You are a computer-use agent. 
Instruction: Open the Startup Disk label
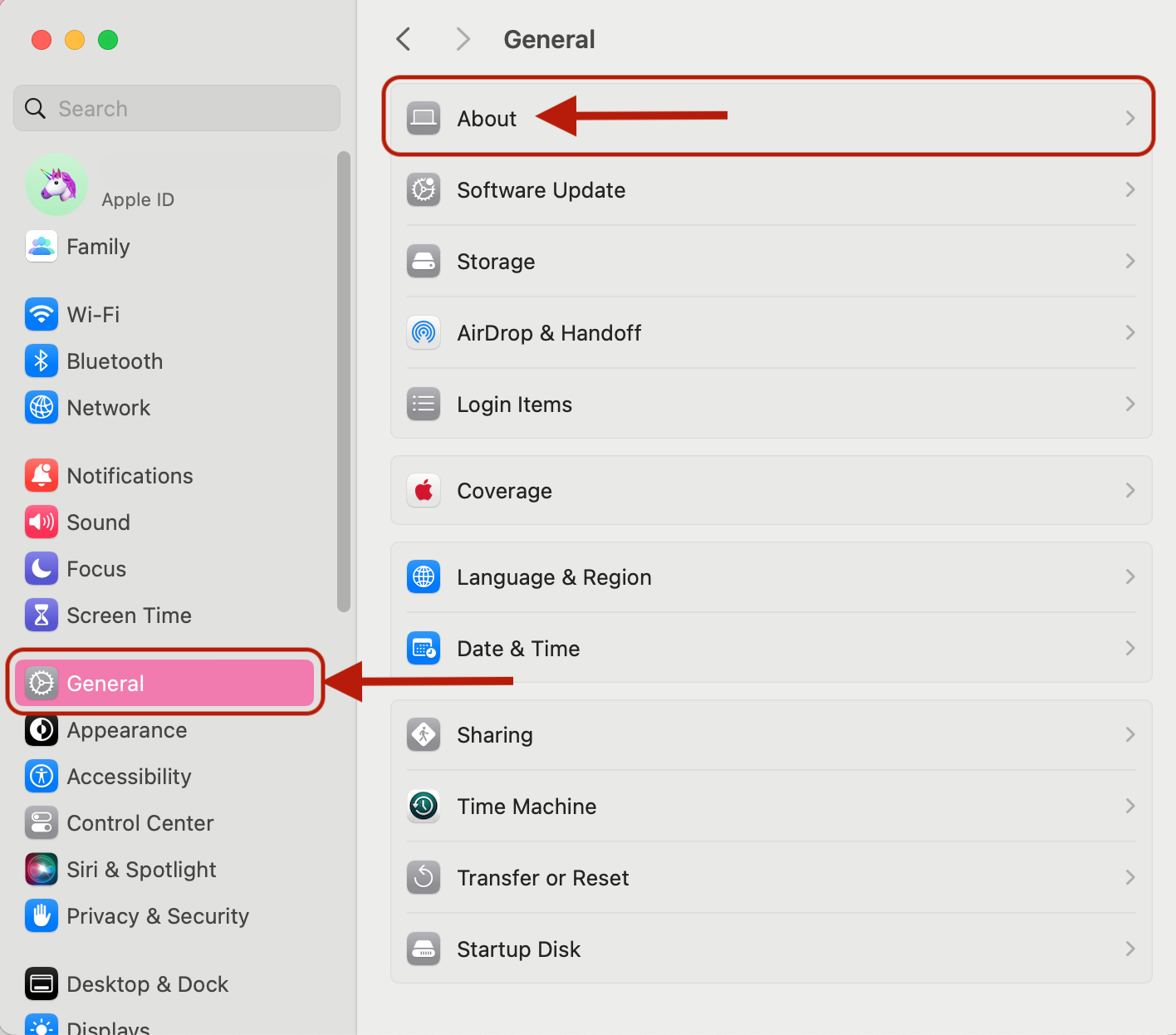(519, 949)
